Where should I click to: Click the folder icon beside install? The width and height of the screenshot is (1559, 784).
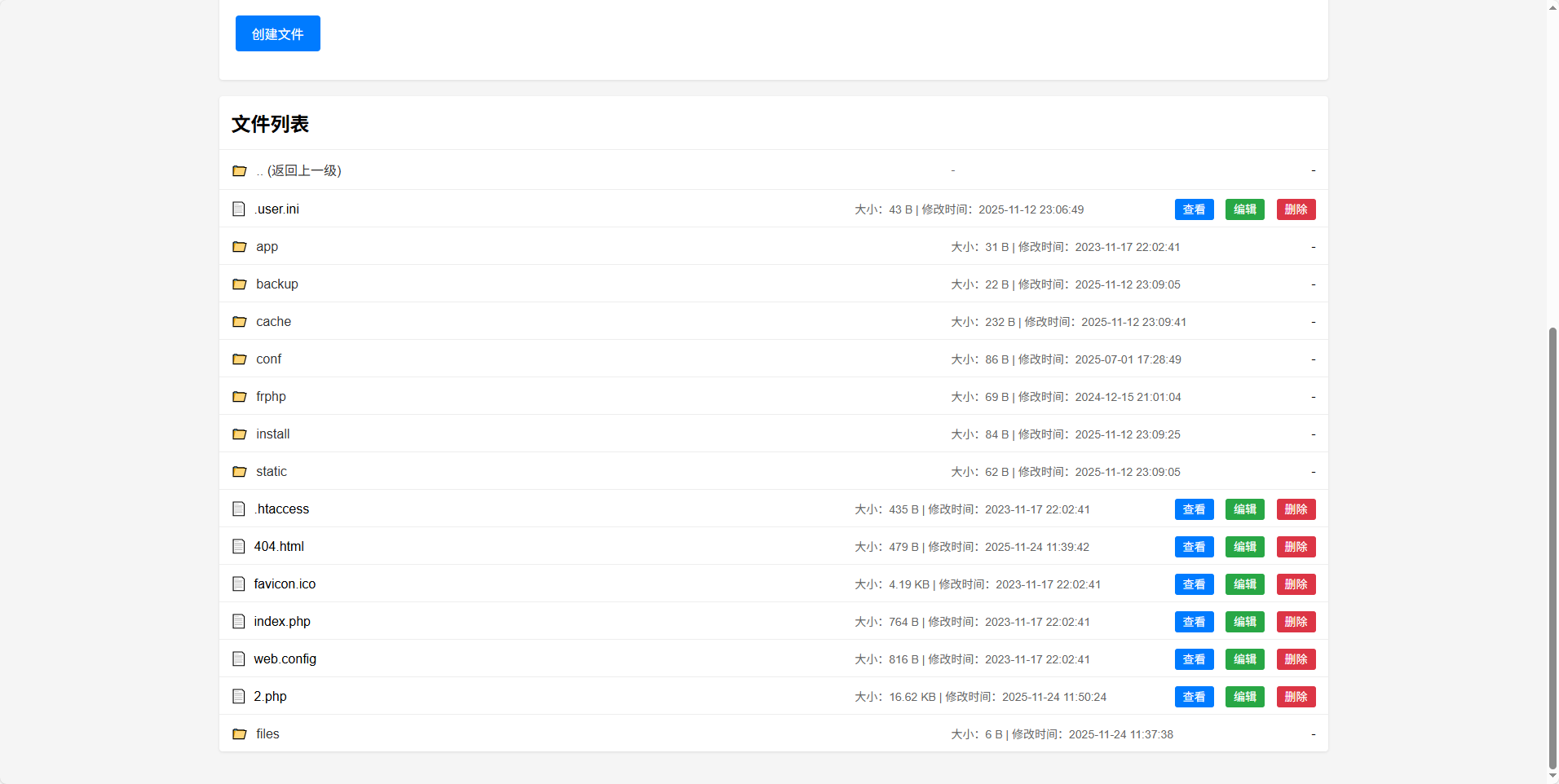tap(239, 434)
